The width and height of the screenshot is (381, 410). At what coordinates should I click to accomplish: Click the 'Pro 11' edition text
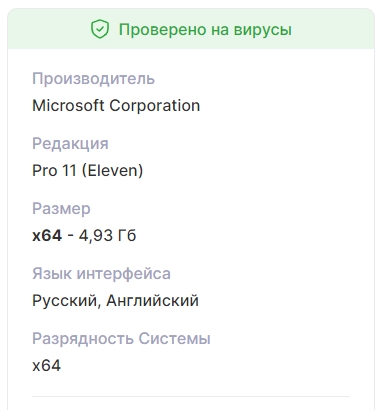tap(54, 170)
